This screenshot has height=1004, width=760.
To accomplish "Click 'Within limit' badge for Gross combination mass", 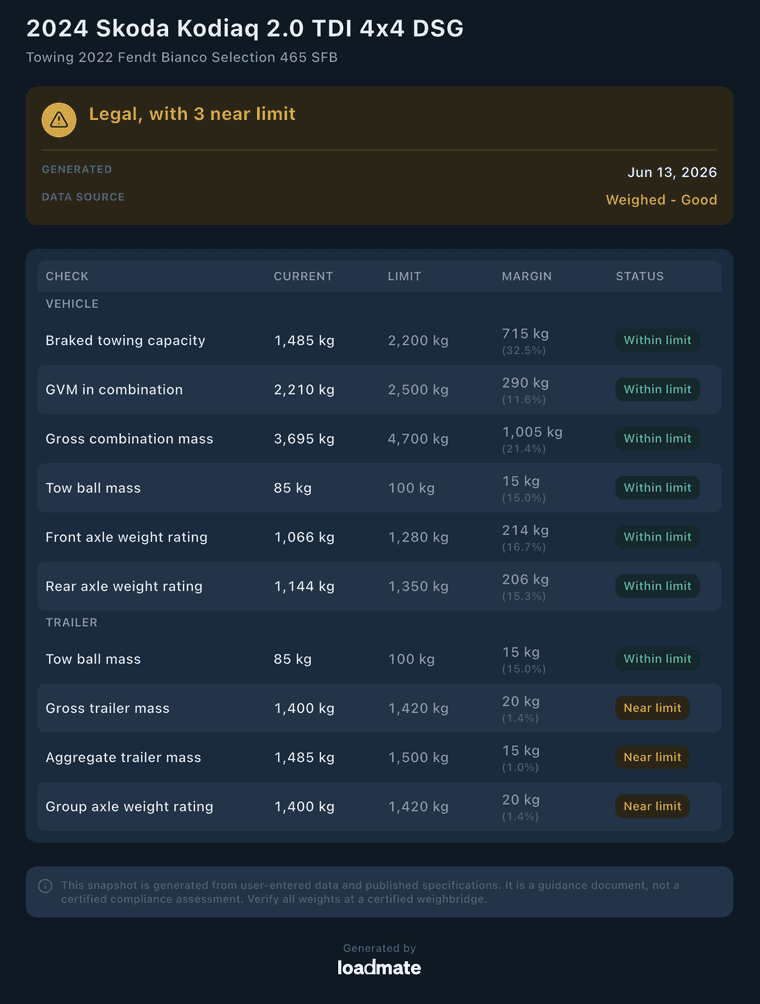I will click(657, 439).
